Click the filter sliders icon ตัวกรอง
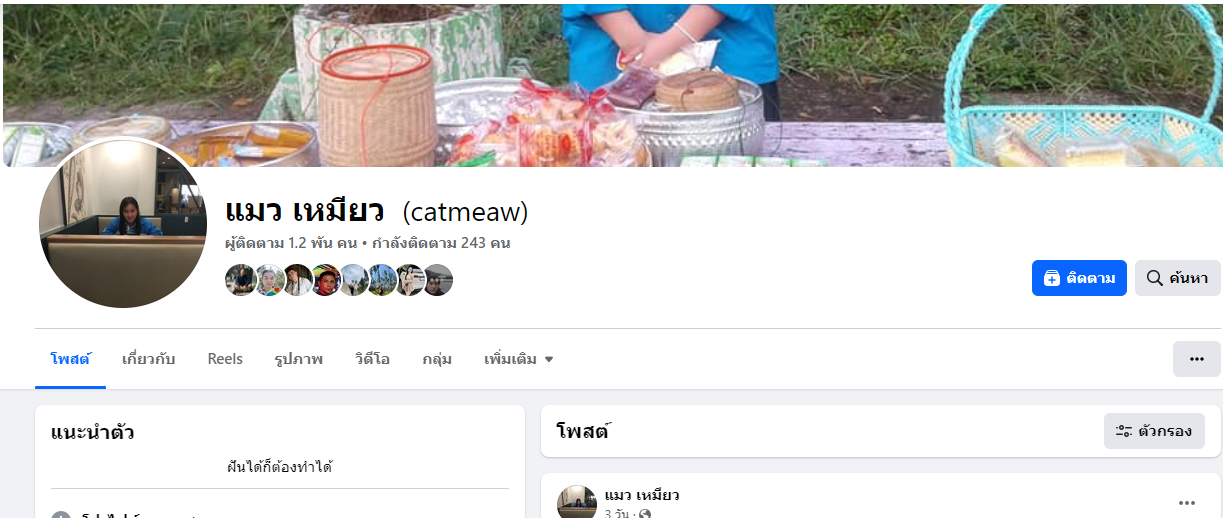 click(1123, 431)
